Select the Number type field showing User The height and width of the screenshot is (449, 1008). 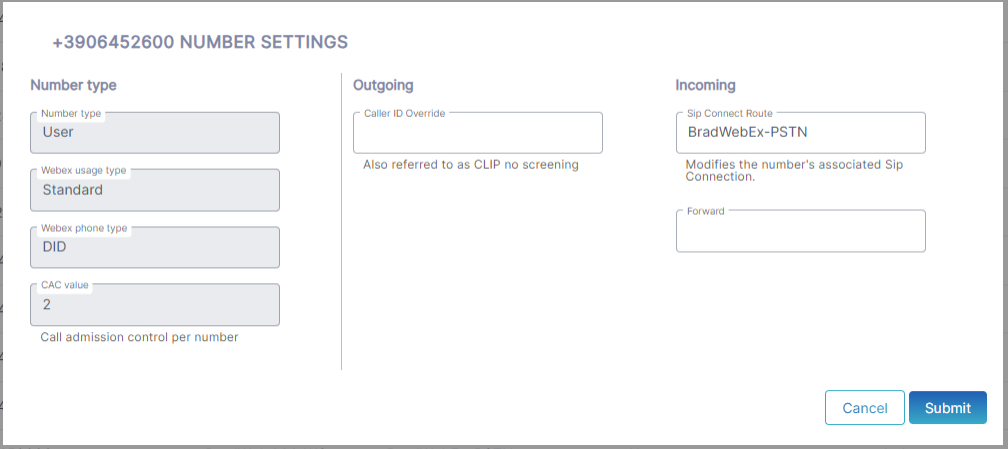[155, 133]
